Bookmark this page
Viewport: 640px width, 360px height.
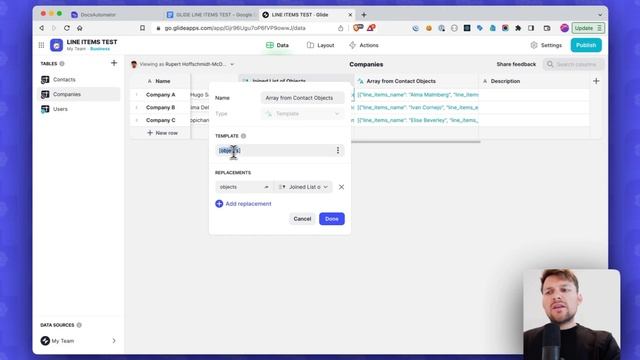(x=142, y=28)
